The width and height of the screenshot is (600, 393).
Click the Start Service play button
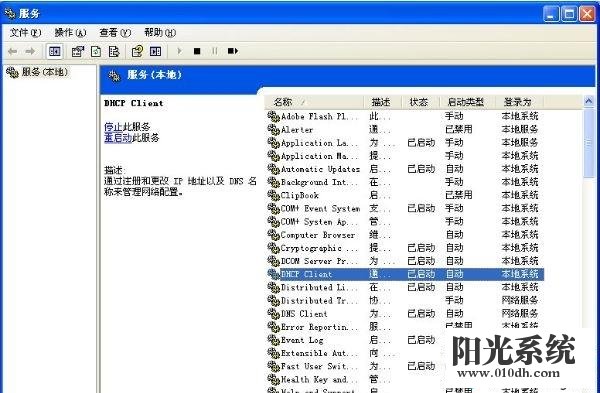(179, 51)
